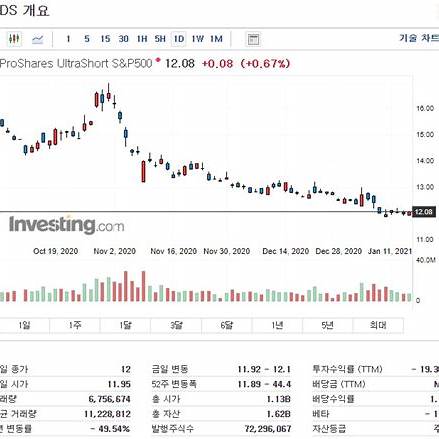Select the 30 minute interval
This screenshot has height=439, width=439.
point(123,39)
